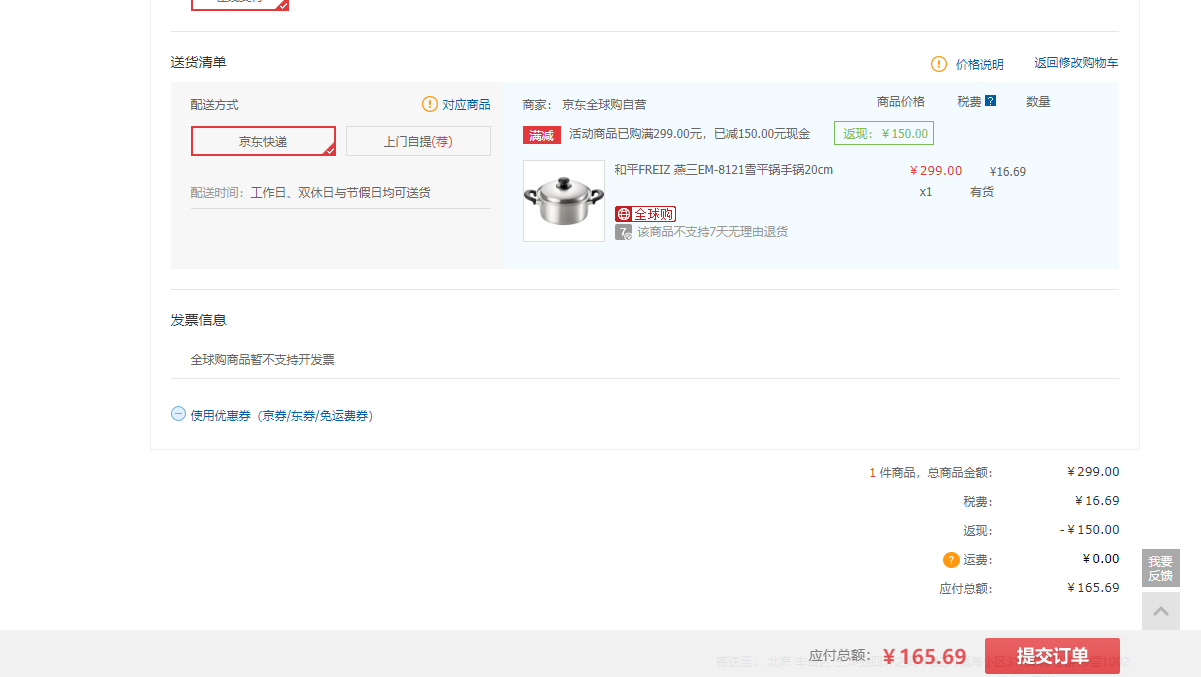This screenshot has width=1201, height=677.
Task: Click the orange 价格说明 exclamation icon
Action: click(939, 64)
